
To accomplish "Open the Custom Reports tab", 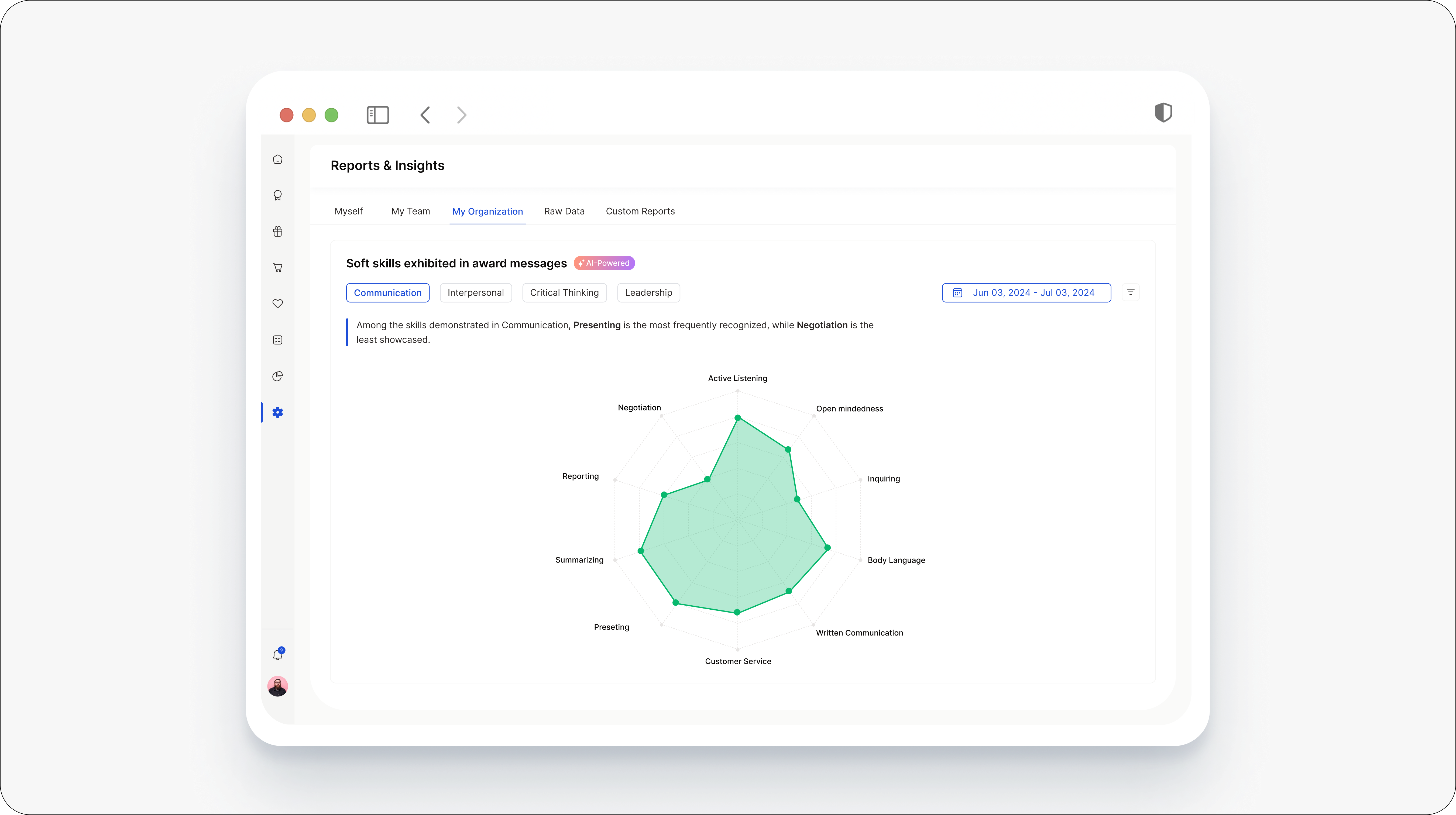I will pyautogui.click(x=640, y=211).
